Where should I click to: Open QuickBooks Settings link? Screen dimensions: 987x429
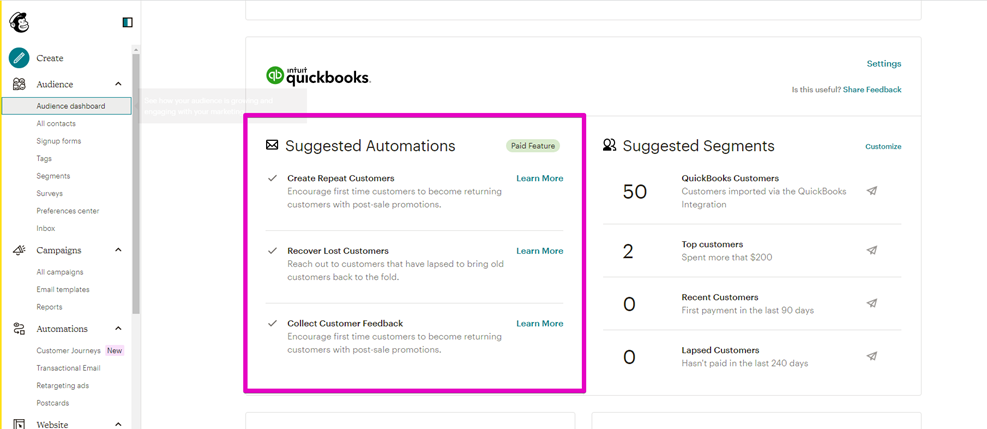[x=883, y=64]
